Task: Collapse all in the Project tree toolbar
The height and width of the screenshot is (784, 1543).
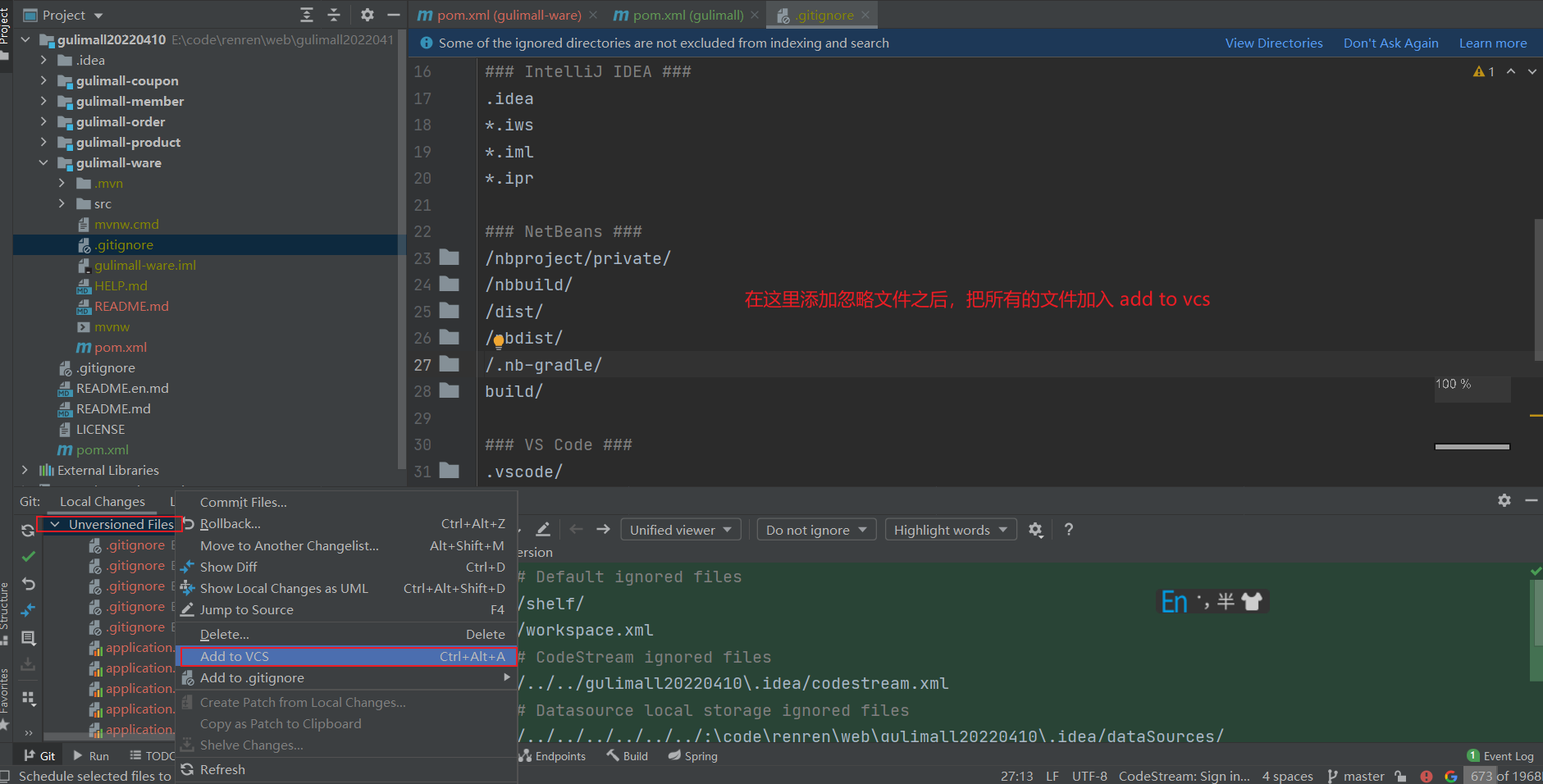Action: [334, 15]
